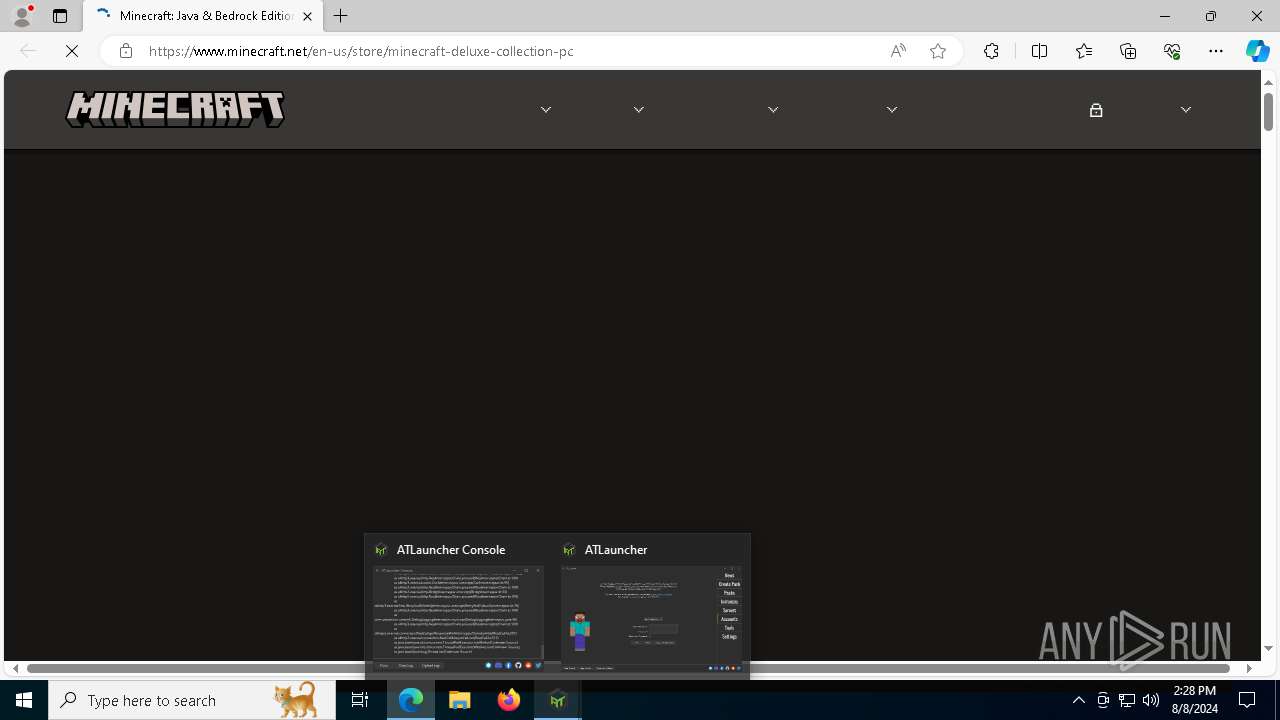Image resolution: width=1280 pixels, height=720 pixels.
Task: Start Read aloud from address bar
Action: 898,51
